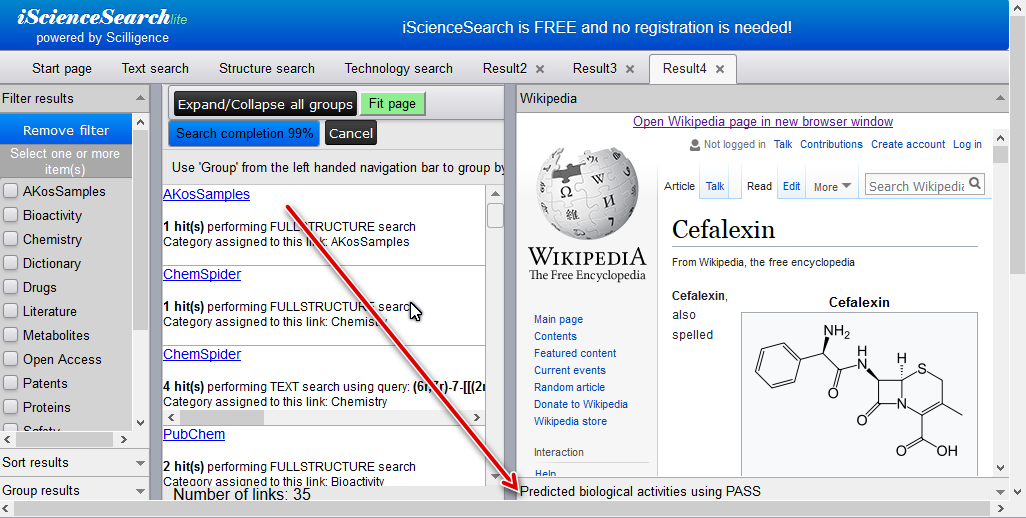Open the Current events link
Screen dimensions: 1026x518
pyautogui.click(x=569, y=370)
